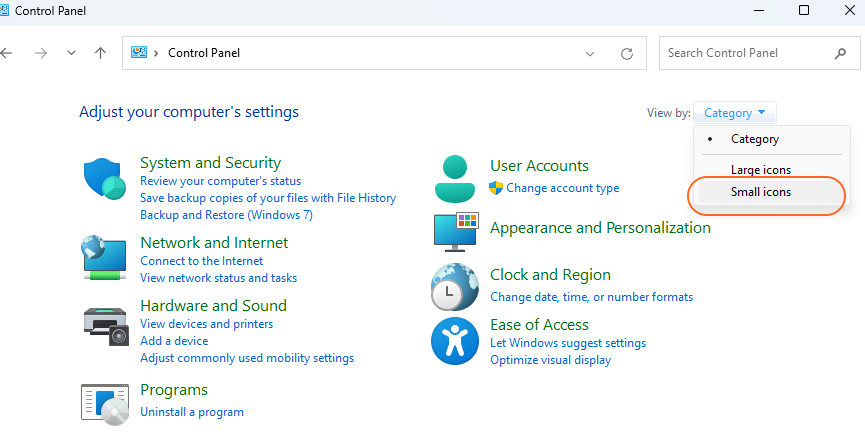
Task: Click the search magnifier icon
Action: (840, 53)
